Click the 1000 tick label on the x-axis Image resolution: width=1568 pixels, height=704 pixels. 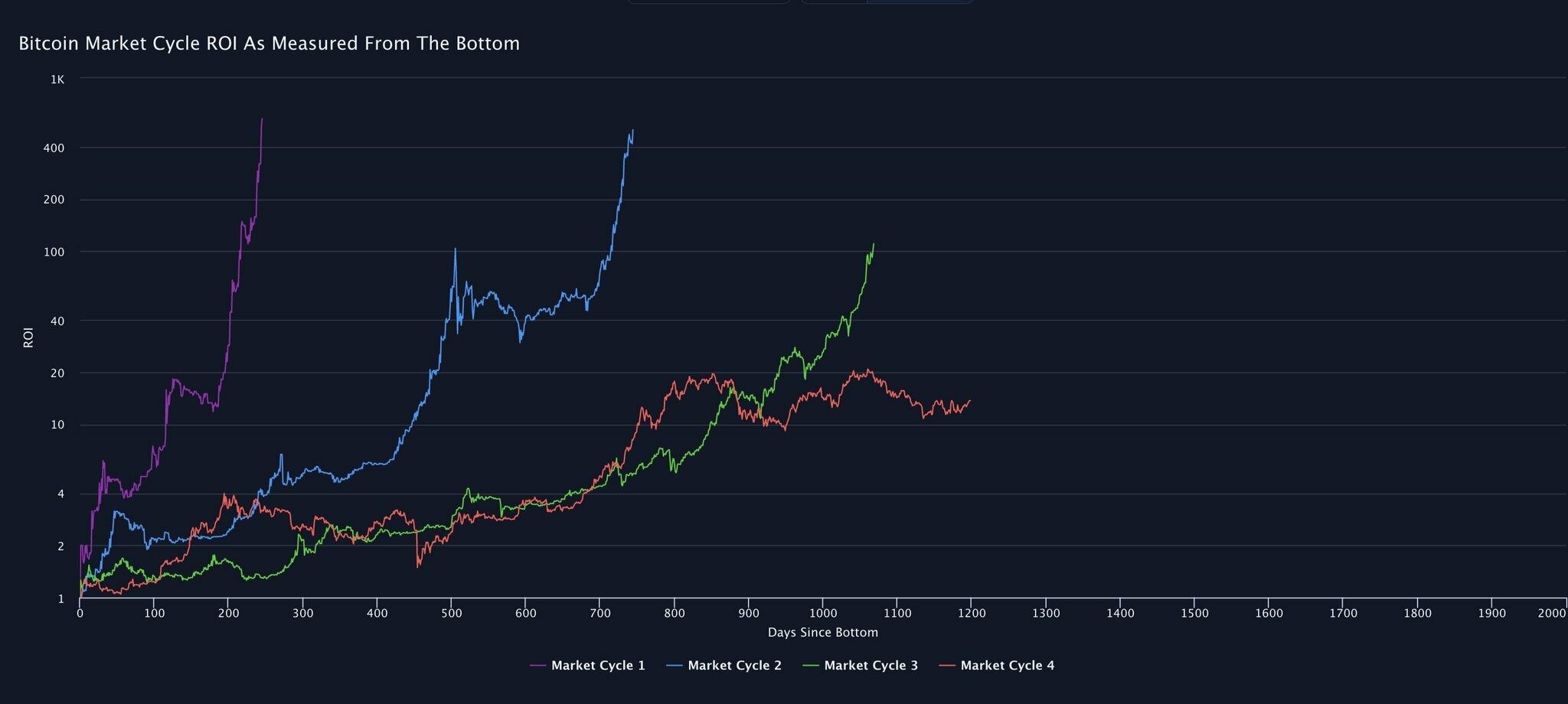[x=822, y=613]
